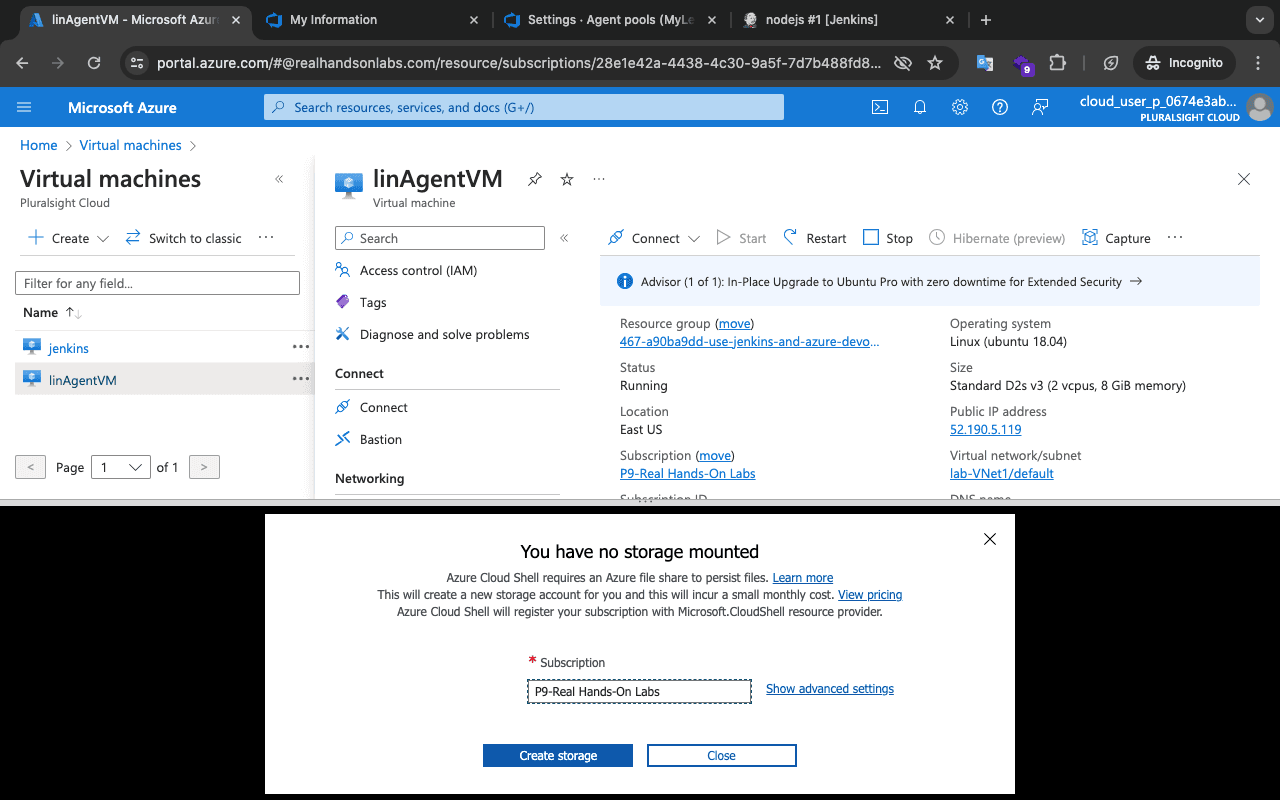
Task: Open P9-Real Hands-On Labs subscription link
Action: pos(688,473)
